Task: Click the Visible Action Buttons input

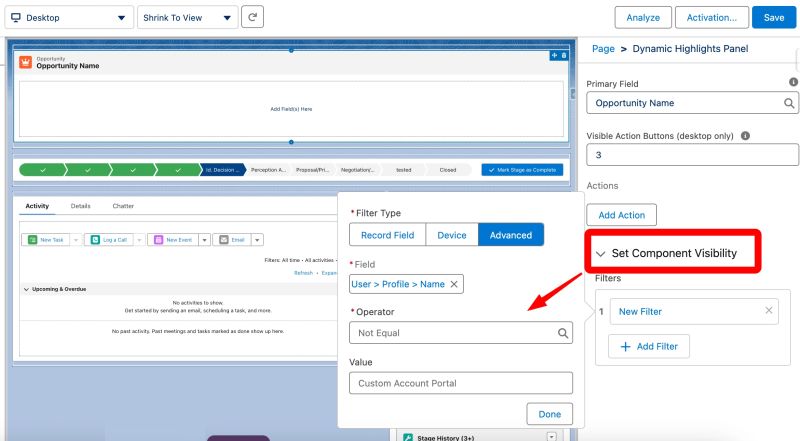Action: pos(692,155)
